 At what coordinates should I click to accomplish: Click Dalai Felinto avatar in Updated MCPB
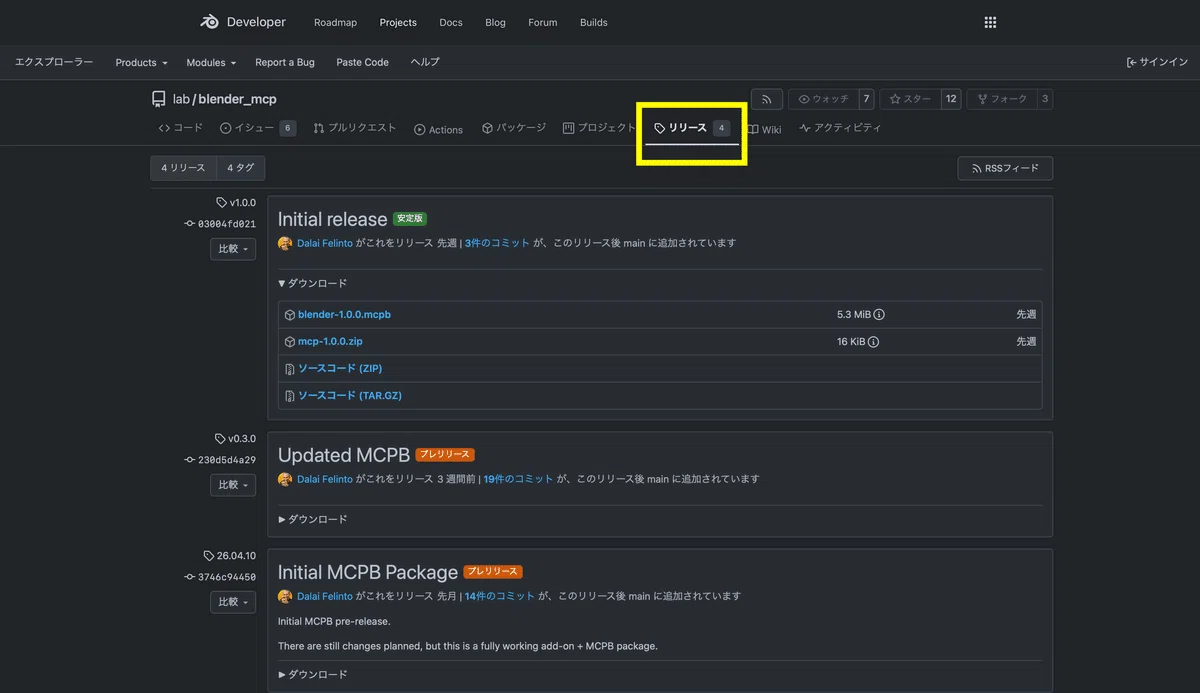(285, 479)
